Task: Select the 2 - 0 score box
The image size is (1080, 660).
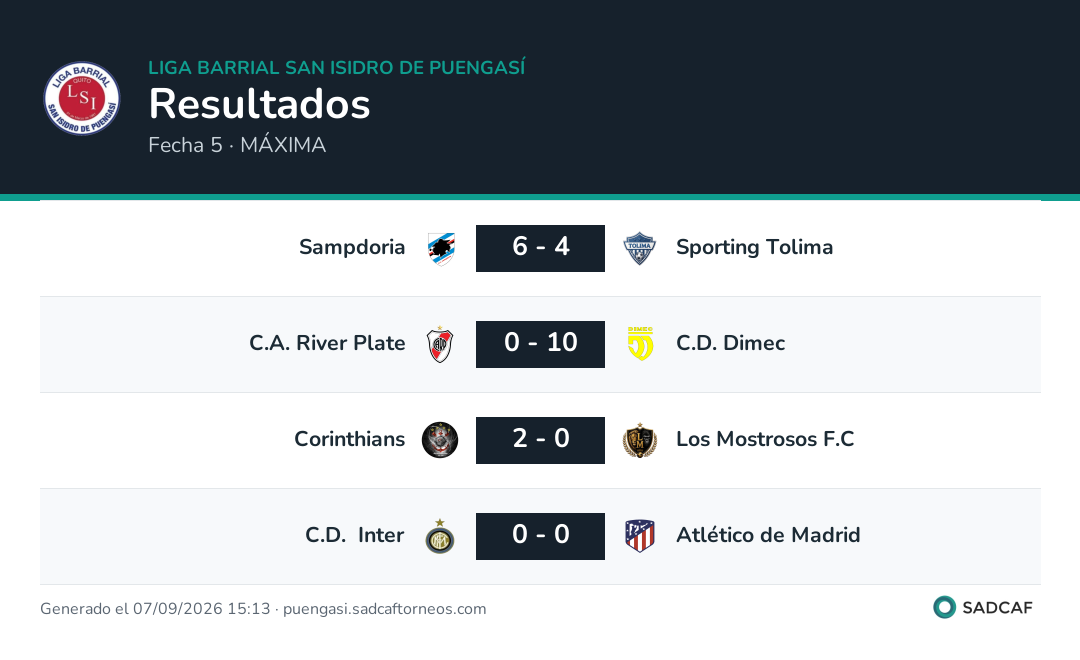Action: click(x=541, y=440)
